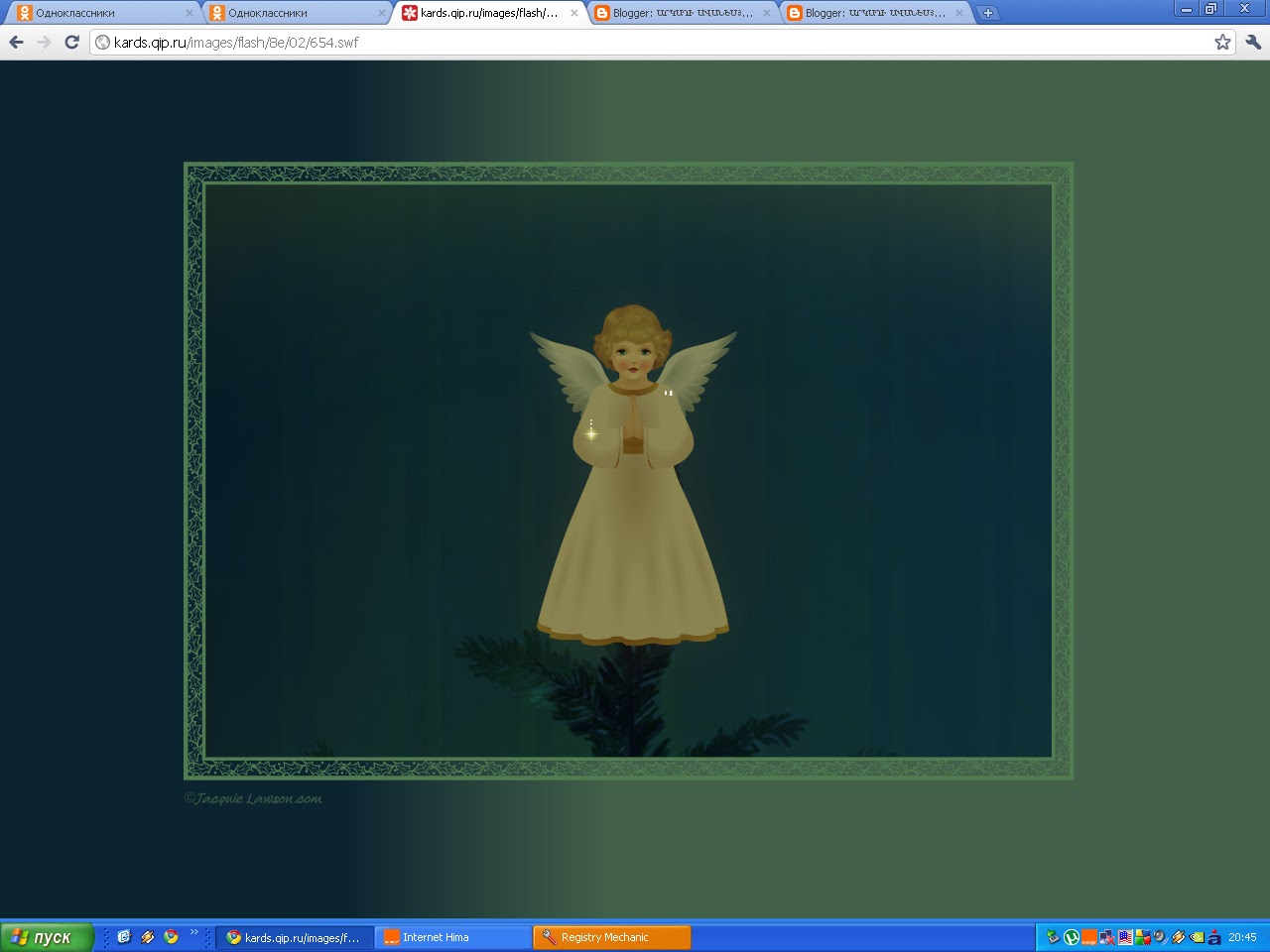Open Internet Hima from the taskbar
Screen dimensions: 1270x952
pos(453,937)
